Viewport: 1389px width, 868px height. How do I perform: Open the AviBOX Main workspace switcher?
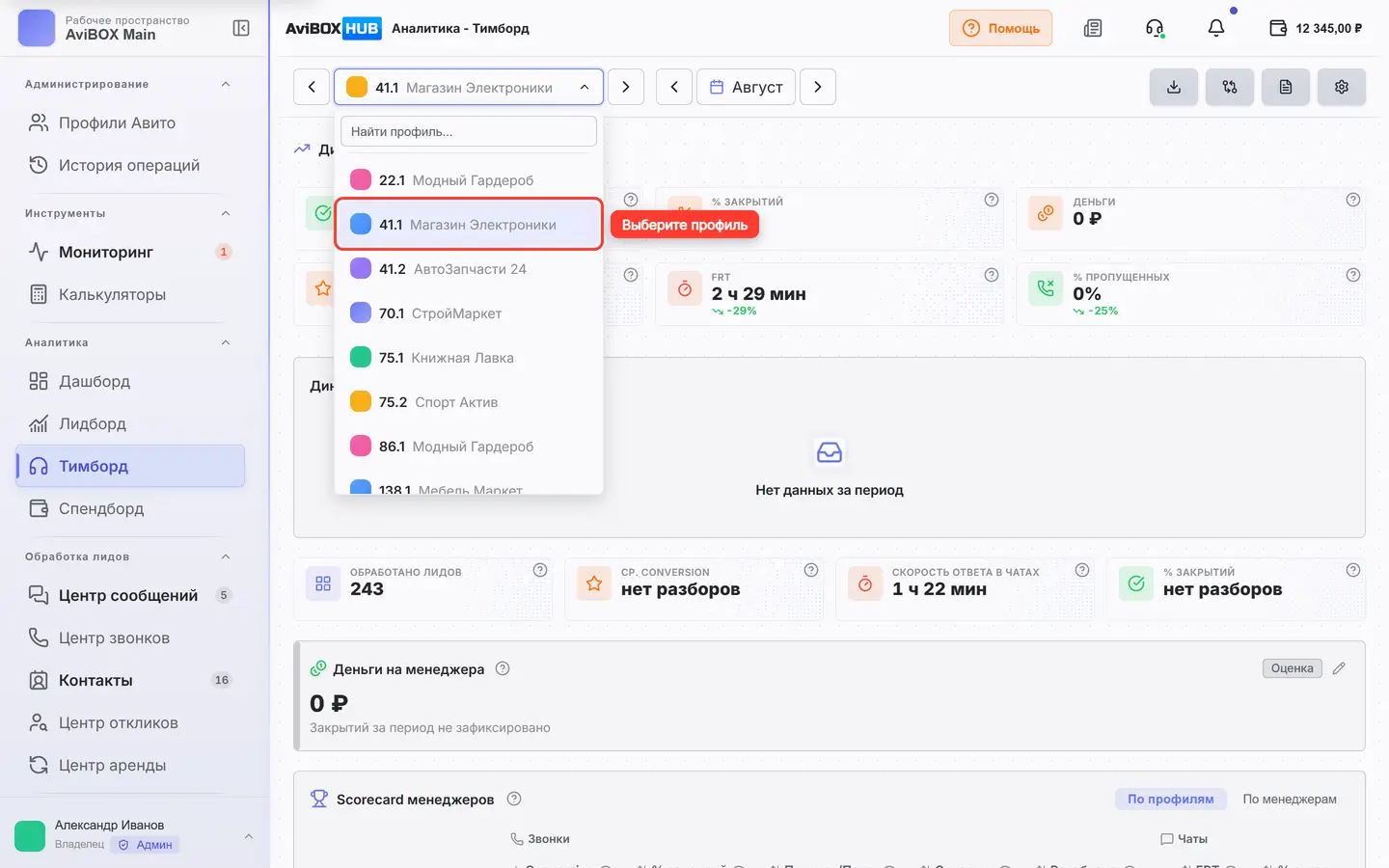tap(104, 28)
